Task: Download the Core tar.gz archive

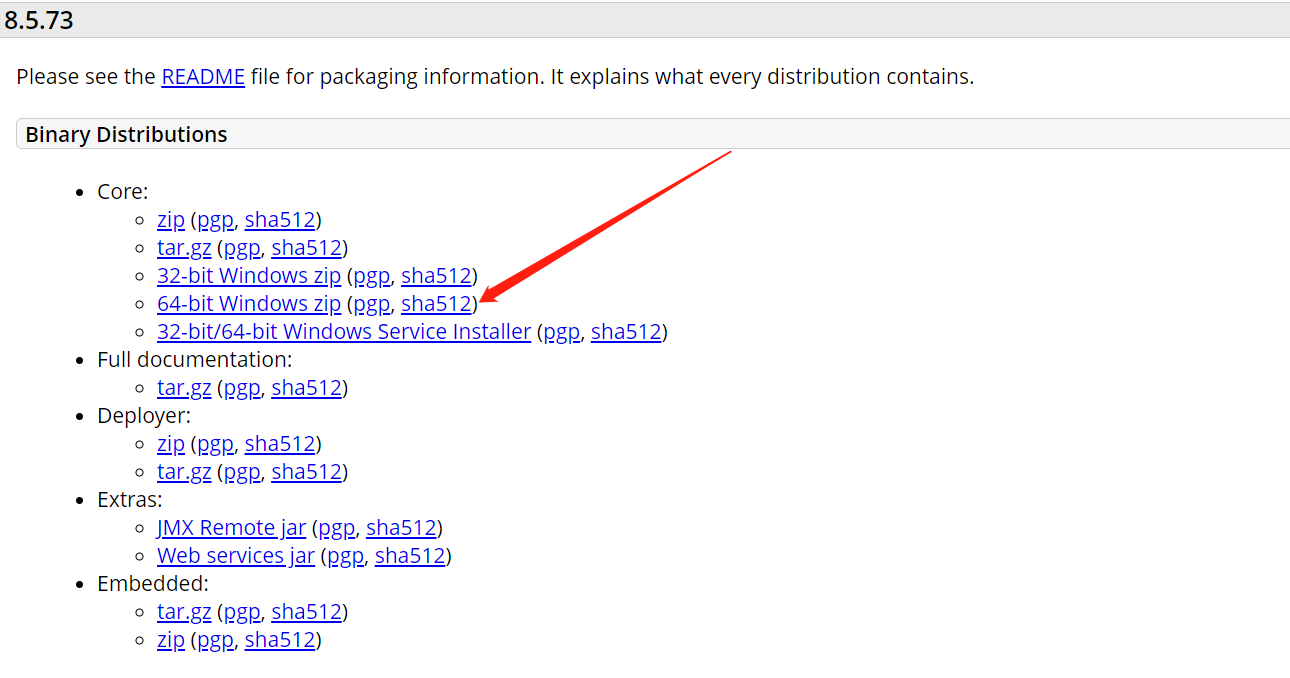Action: coord(184,248)
